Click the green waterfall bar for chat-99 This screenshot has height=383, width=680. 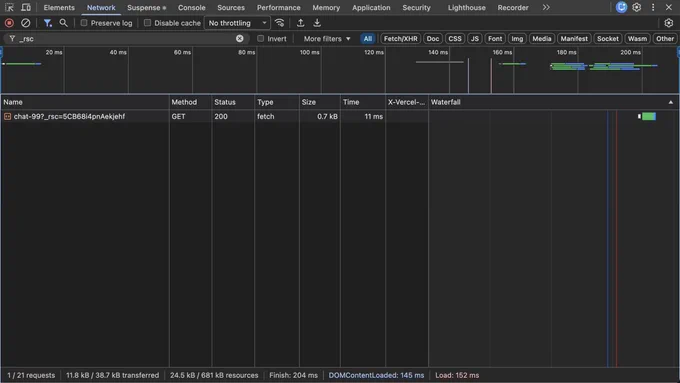pyautogui.click(x=649, y=116)
